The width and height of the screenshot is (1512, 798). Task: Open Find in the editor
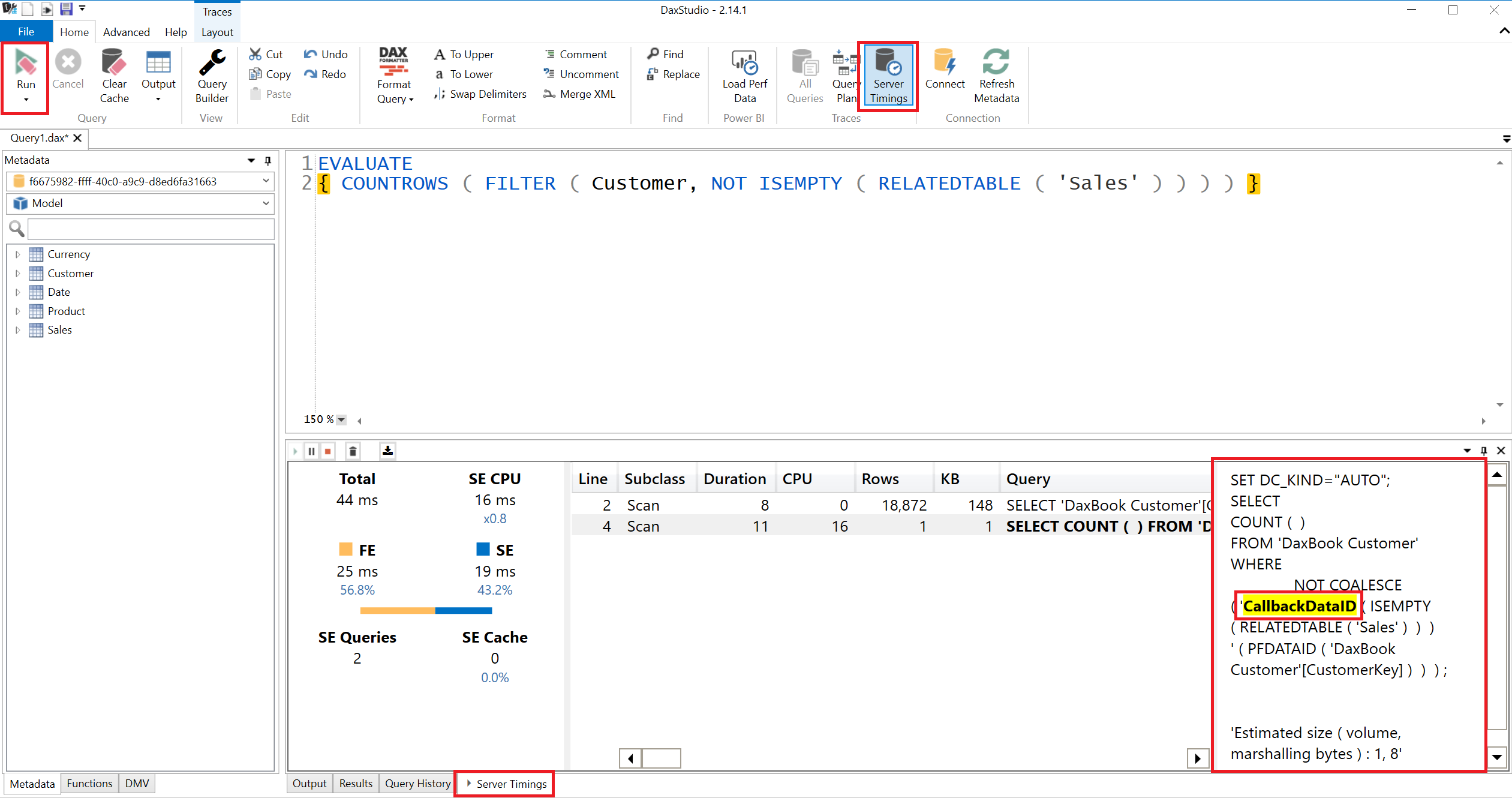tap(665, 54)
